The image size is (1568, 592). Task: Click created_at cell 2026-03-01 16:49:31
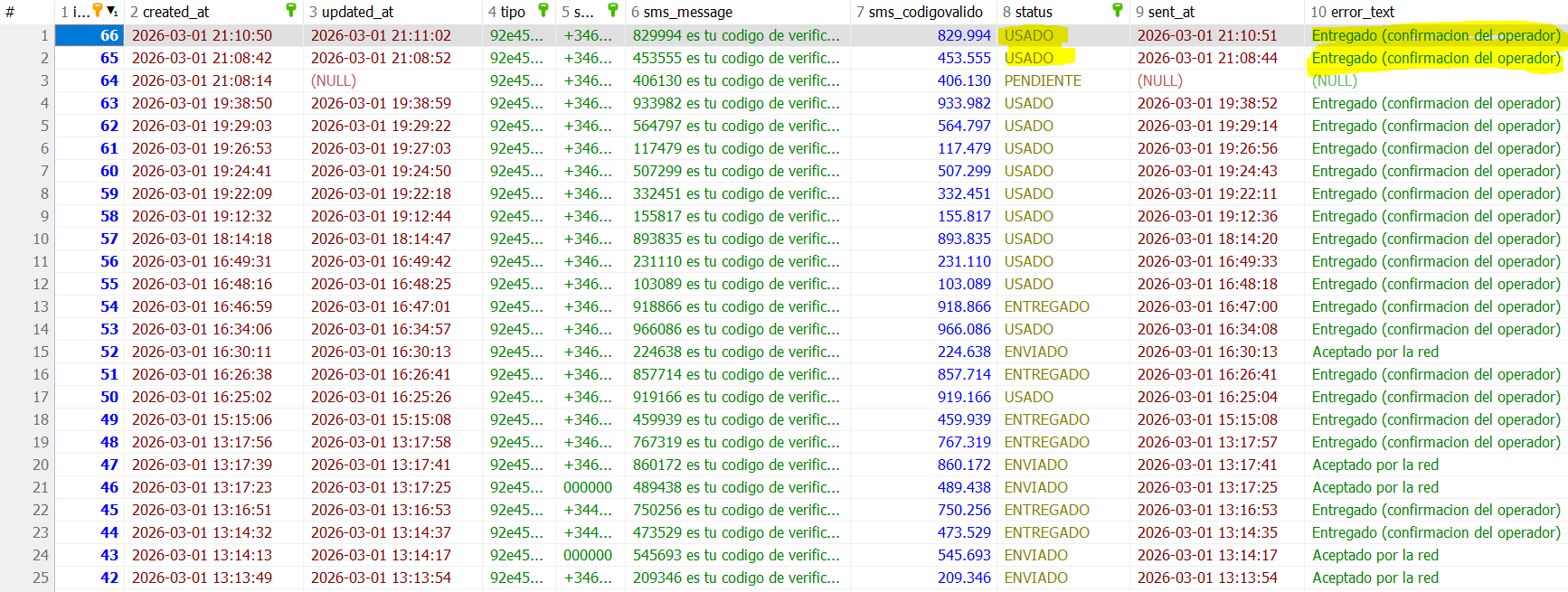click(x=202, y=261)
